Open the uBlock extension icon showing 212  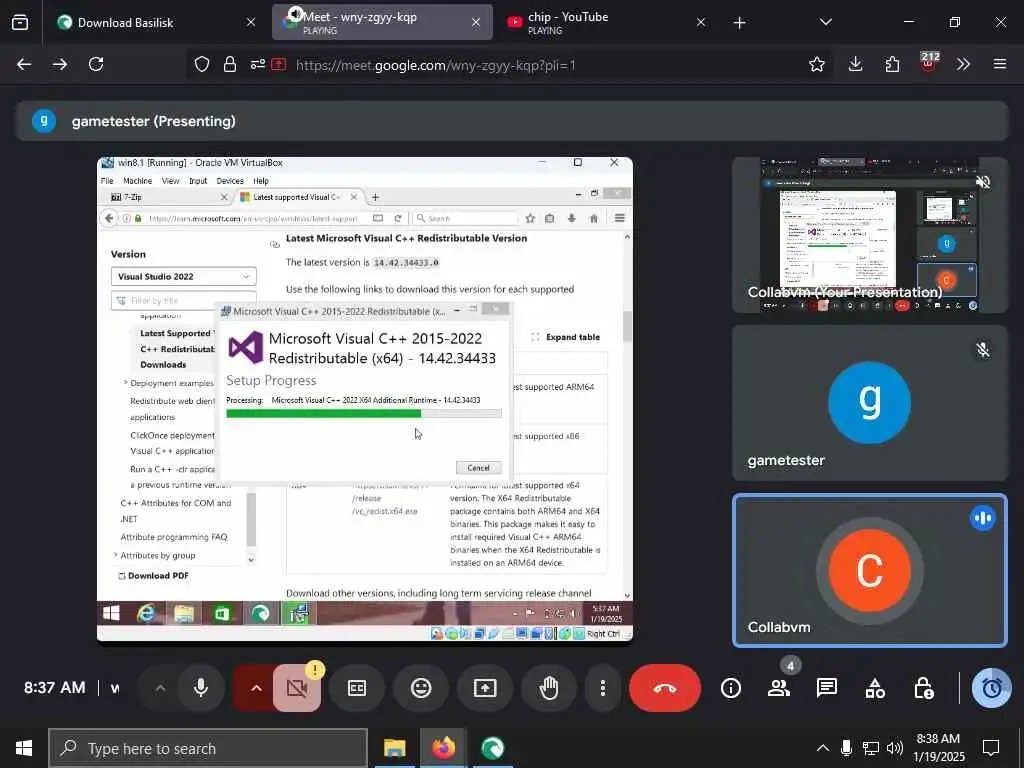[x=929, y=62]
